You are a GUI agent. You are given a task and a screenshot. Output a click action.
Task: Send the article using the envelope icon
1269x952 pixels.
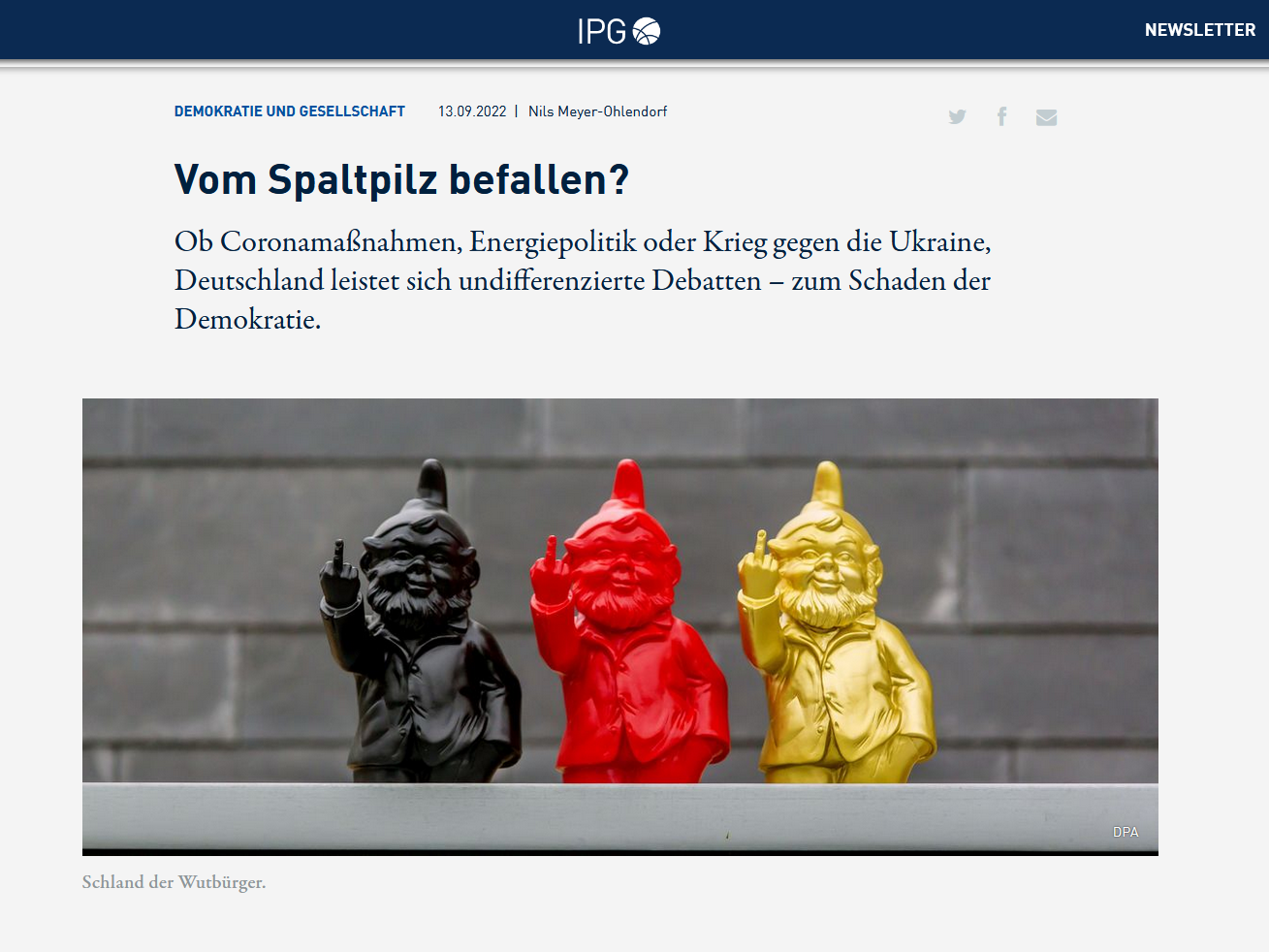coord(1046,117)
